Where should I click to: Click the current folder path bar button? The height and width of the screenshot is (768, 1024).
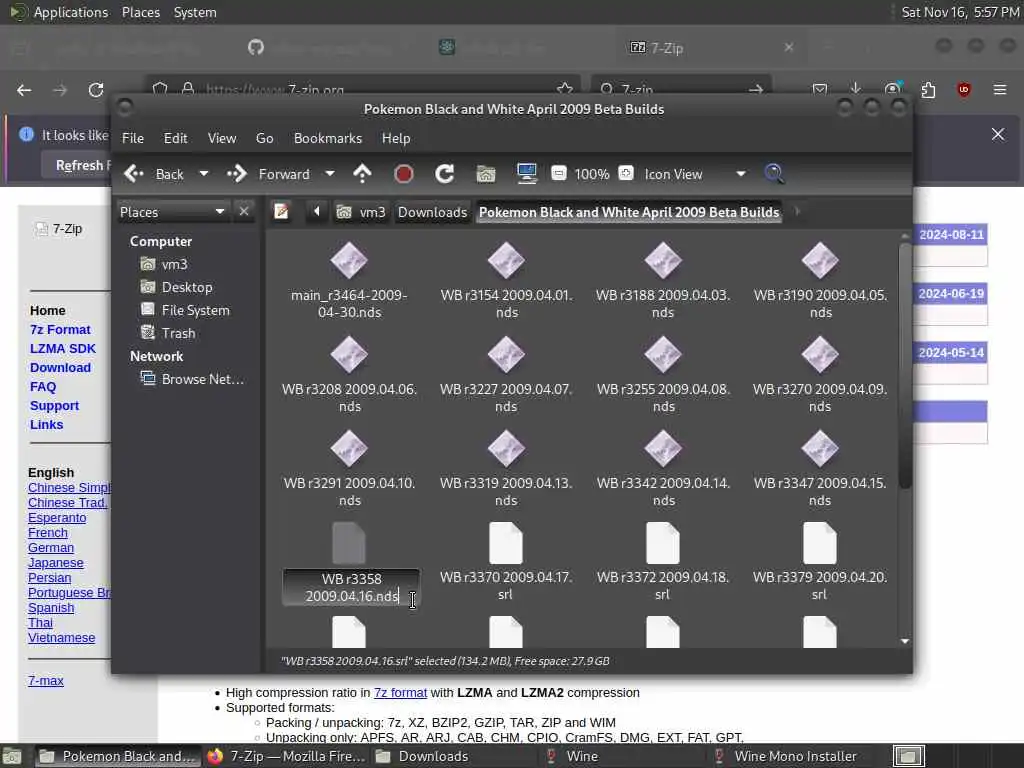point(629,212)
